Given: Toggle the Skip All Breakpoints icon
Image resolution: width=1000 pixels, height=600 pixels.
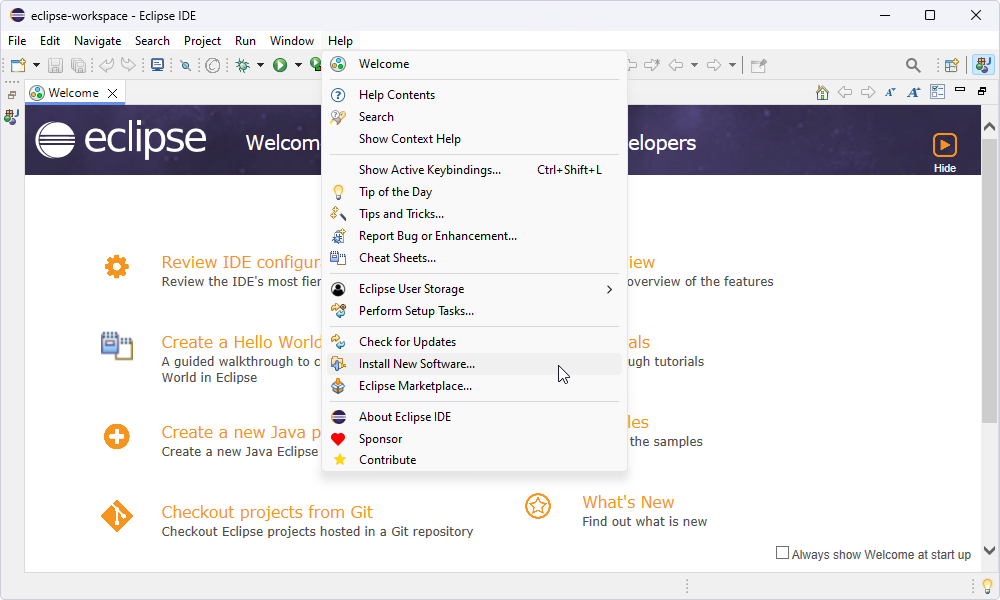Looking at the screenshot, I should 186,65.
